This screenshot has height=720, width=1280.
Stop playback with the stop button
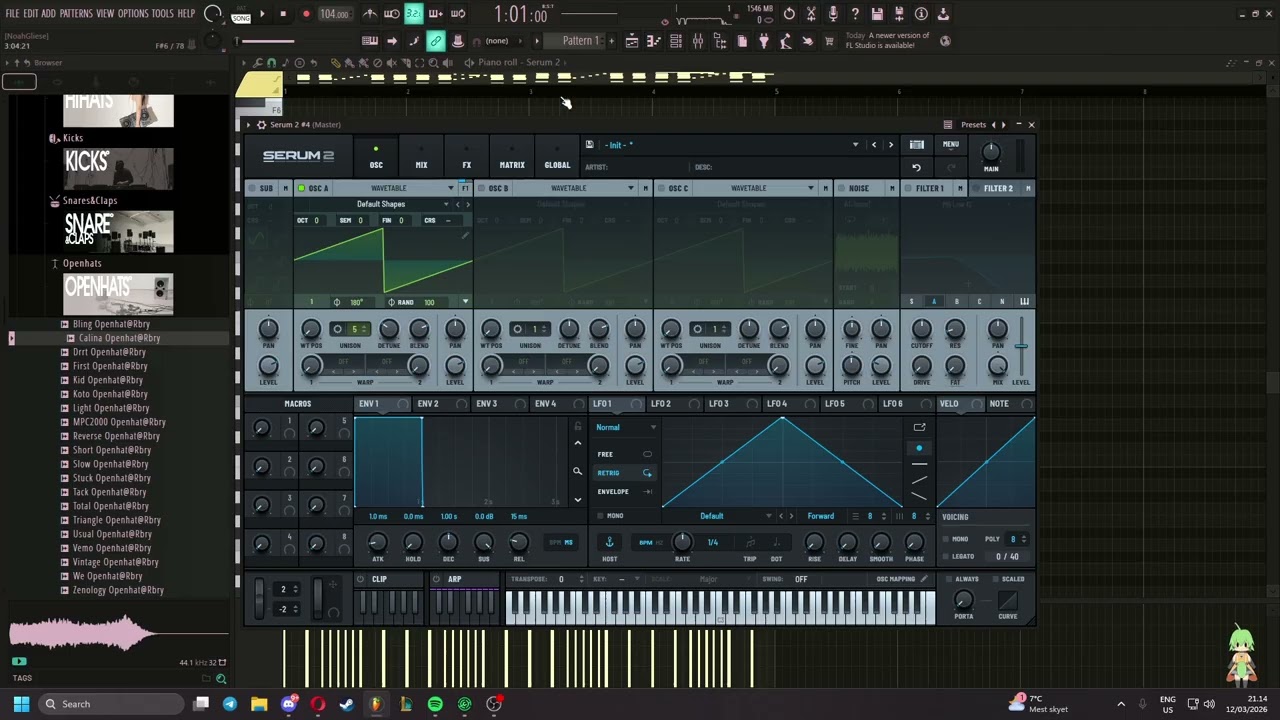[x=283, y=14]
